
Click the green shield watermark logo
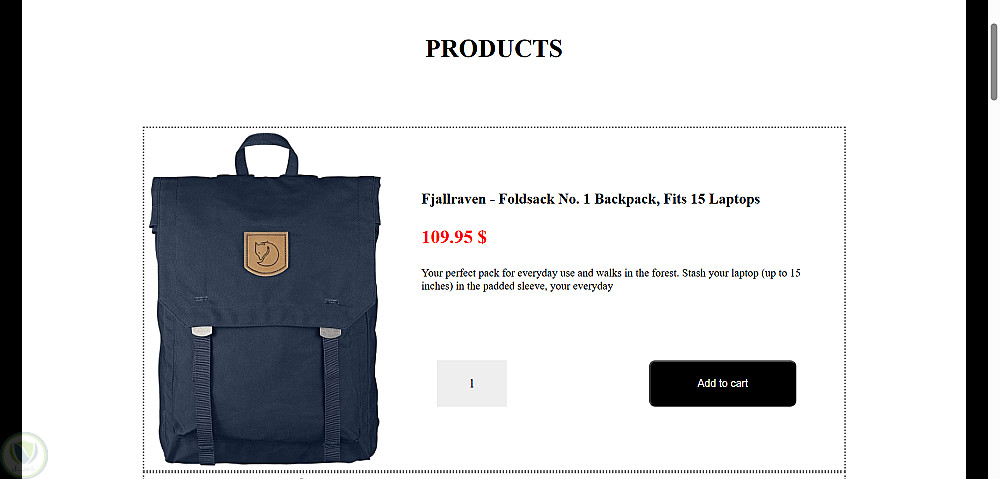(x=24, y=455)
